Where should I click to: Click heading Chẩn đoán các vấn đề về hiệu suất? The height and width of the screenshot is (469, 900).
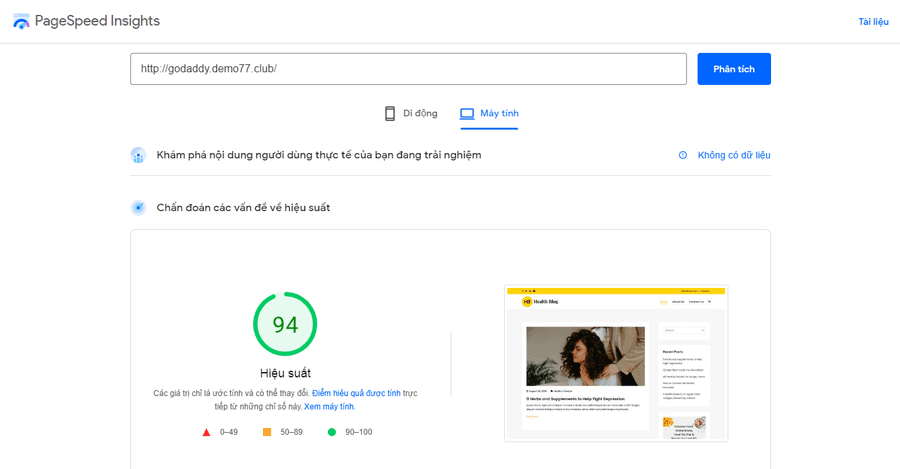point(243,208)
